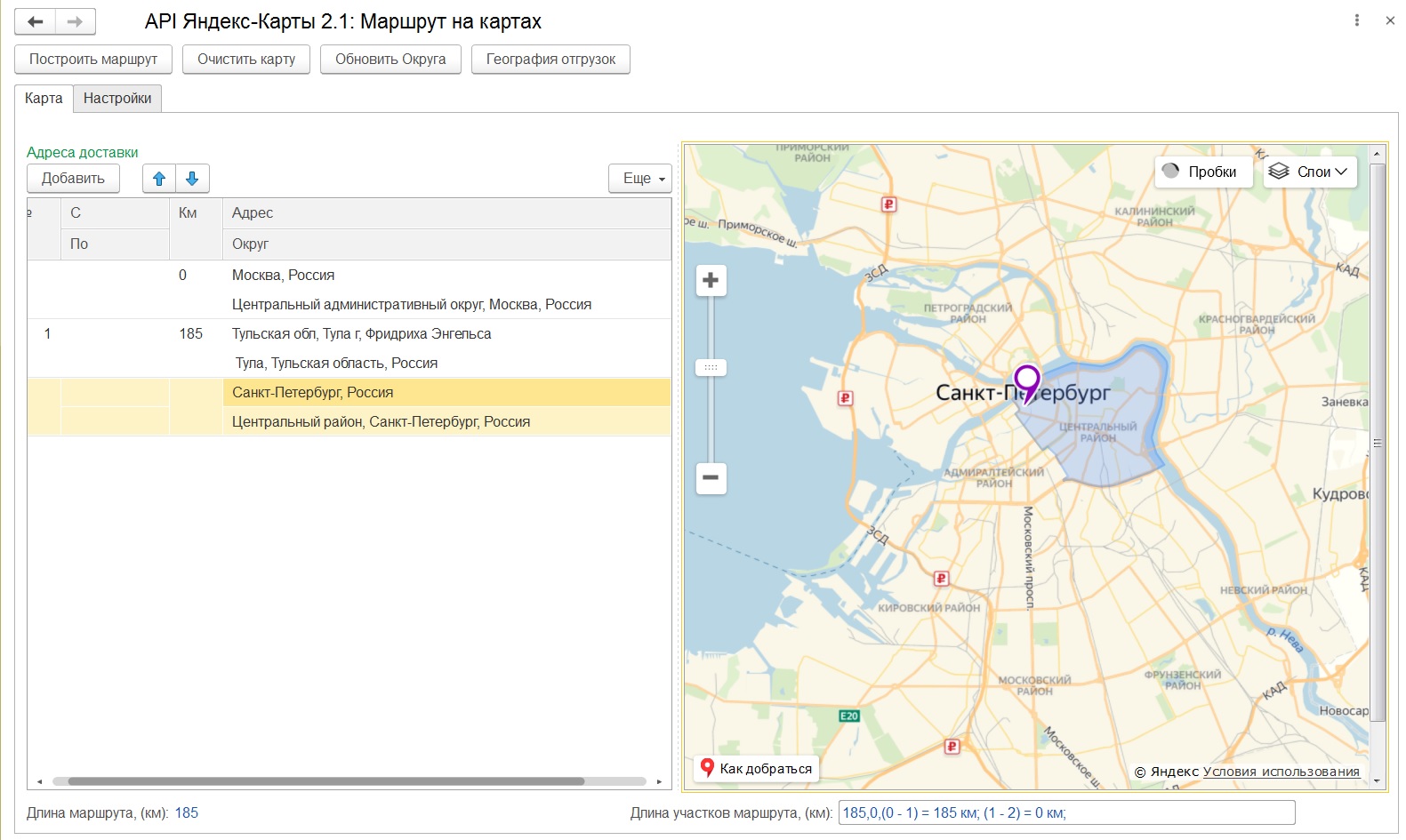Click the Км column header
The width and height of the screenshot is (1406, 840).
pos(196,228)
